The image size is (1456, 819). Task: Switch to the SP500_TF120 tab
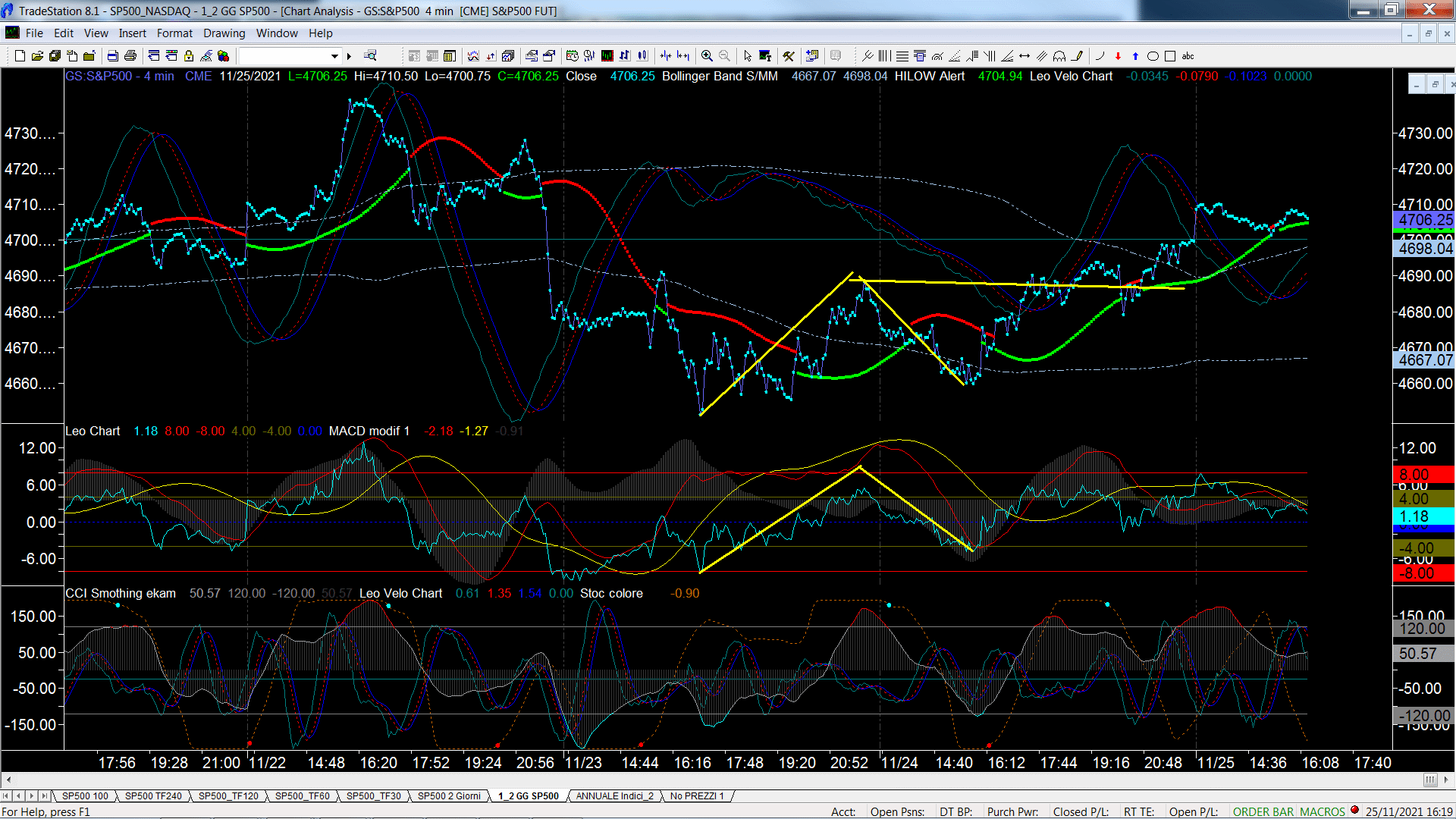(228, 796)
